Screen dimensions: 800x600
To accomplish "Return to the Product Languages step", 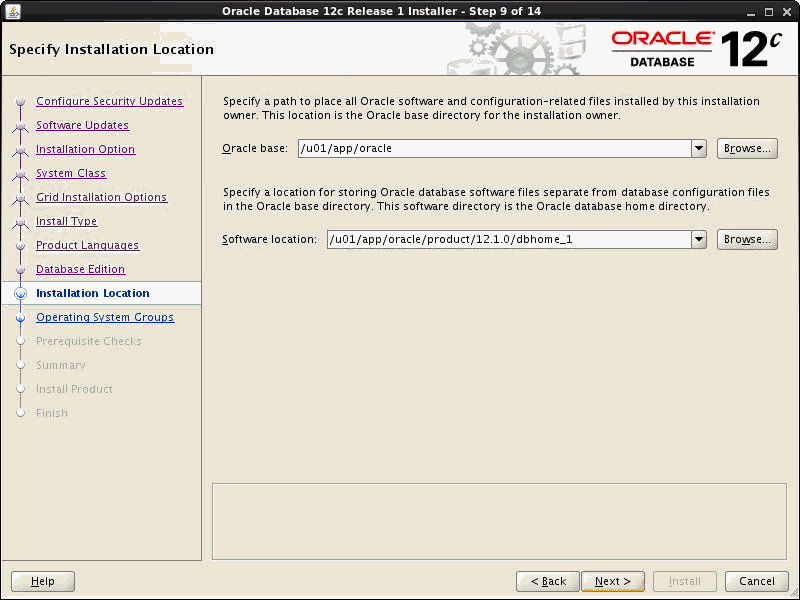I will click(x=88, y=245).
